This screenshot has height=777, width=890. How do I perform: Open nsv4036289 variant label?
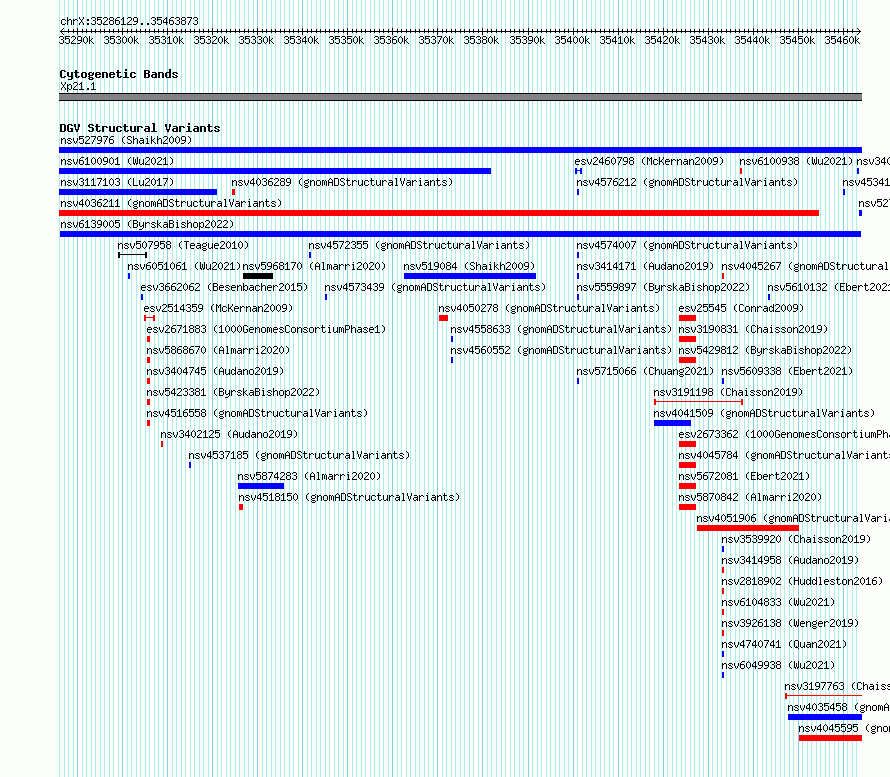(x=342, y=182)
